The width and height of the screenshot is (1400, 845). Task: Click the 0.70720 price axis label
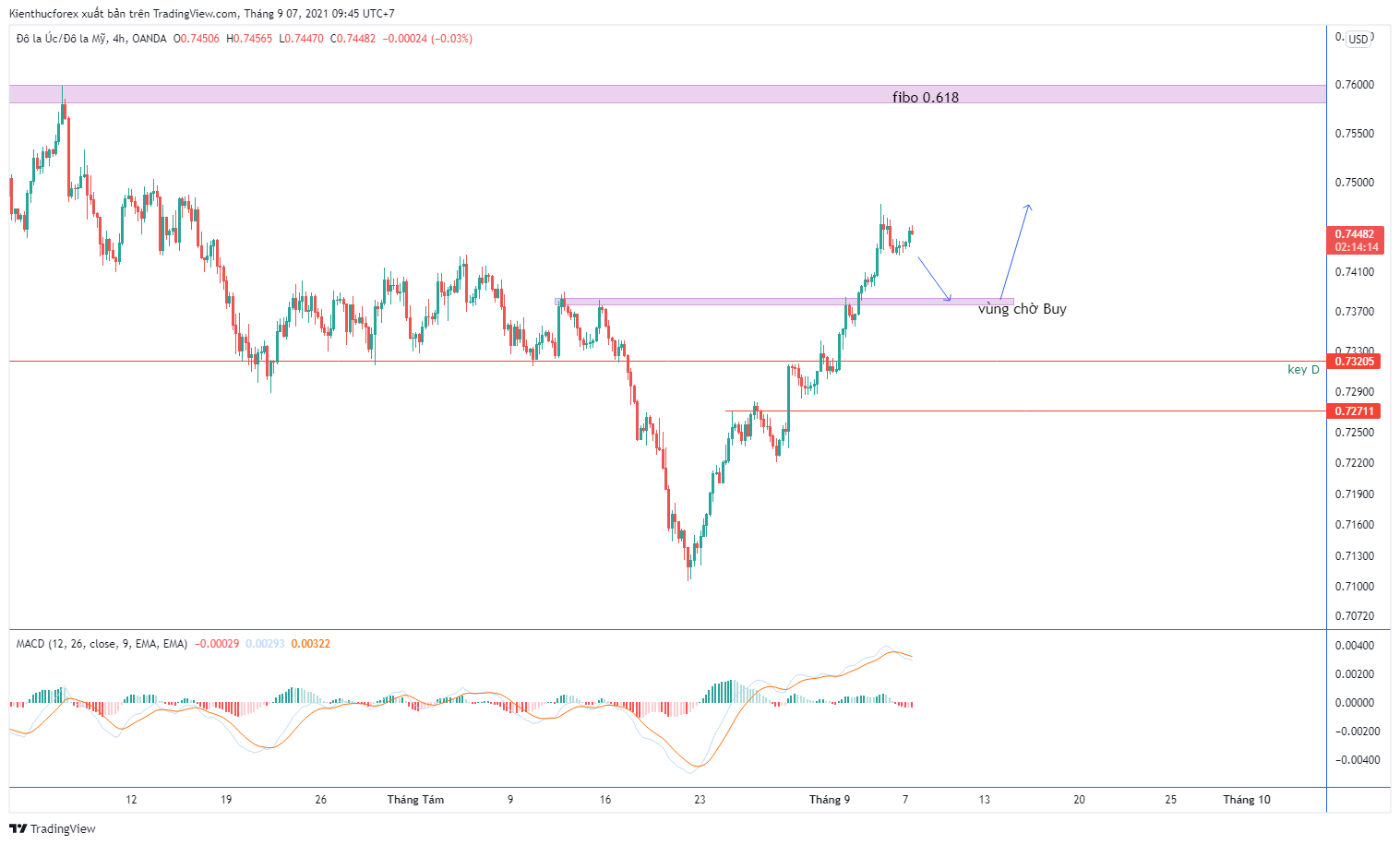coord(1354,616)
